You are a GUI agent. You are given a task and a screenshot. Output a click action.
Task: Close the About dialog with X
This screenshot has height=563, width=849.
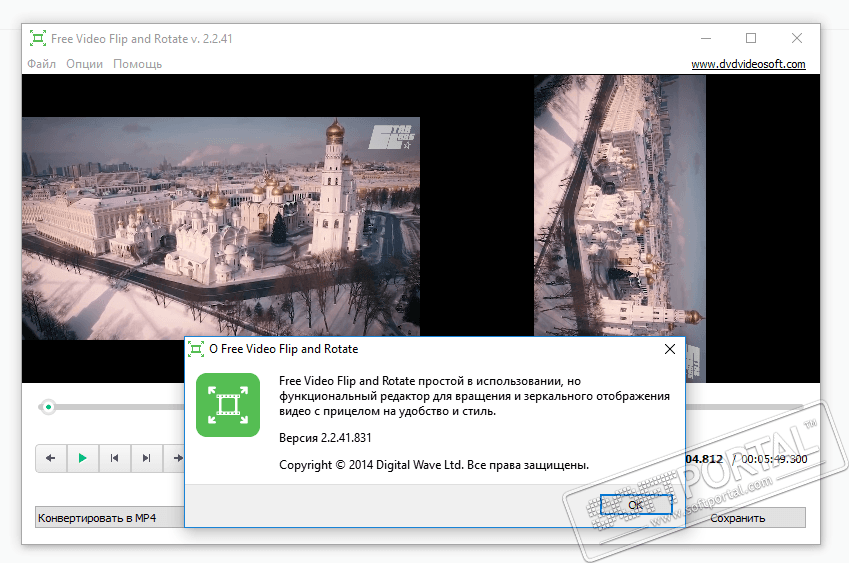[x=670, y=349]
